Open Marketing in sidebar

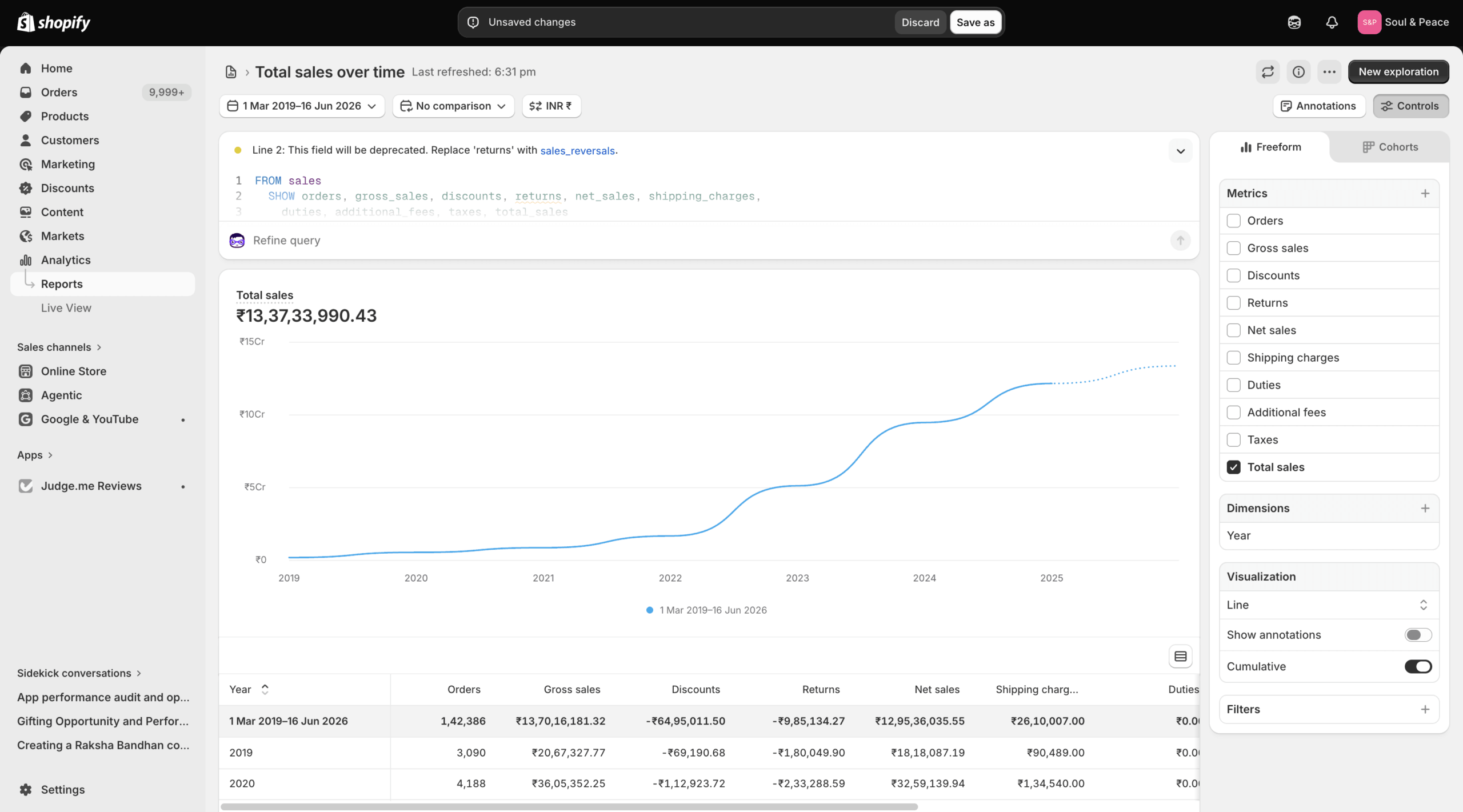pyautogui.click(x=103, y=165)
